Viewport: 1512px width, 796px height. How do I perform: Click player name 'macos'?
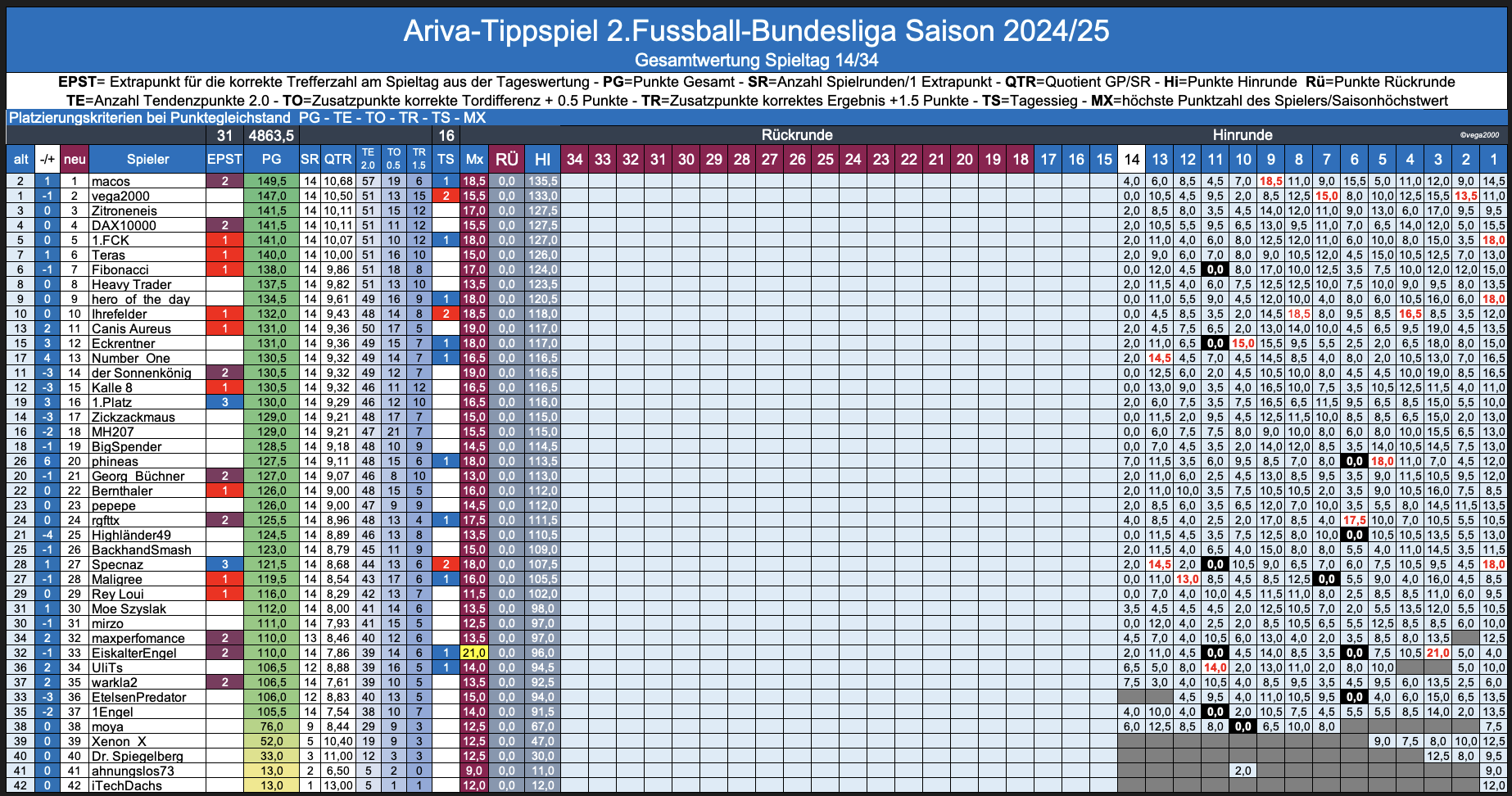pos(111,181)
